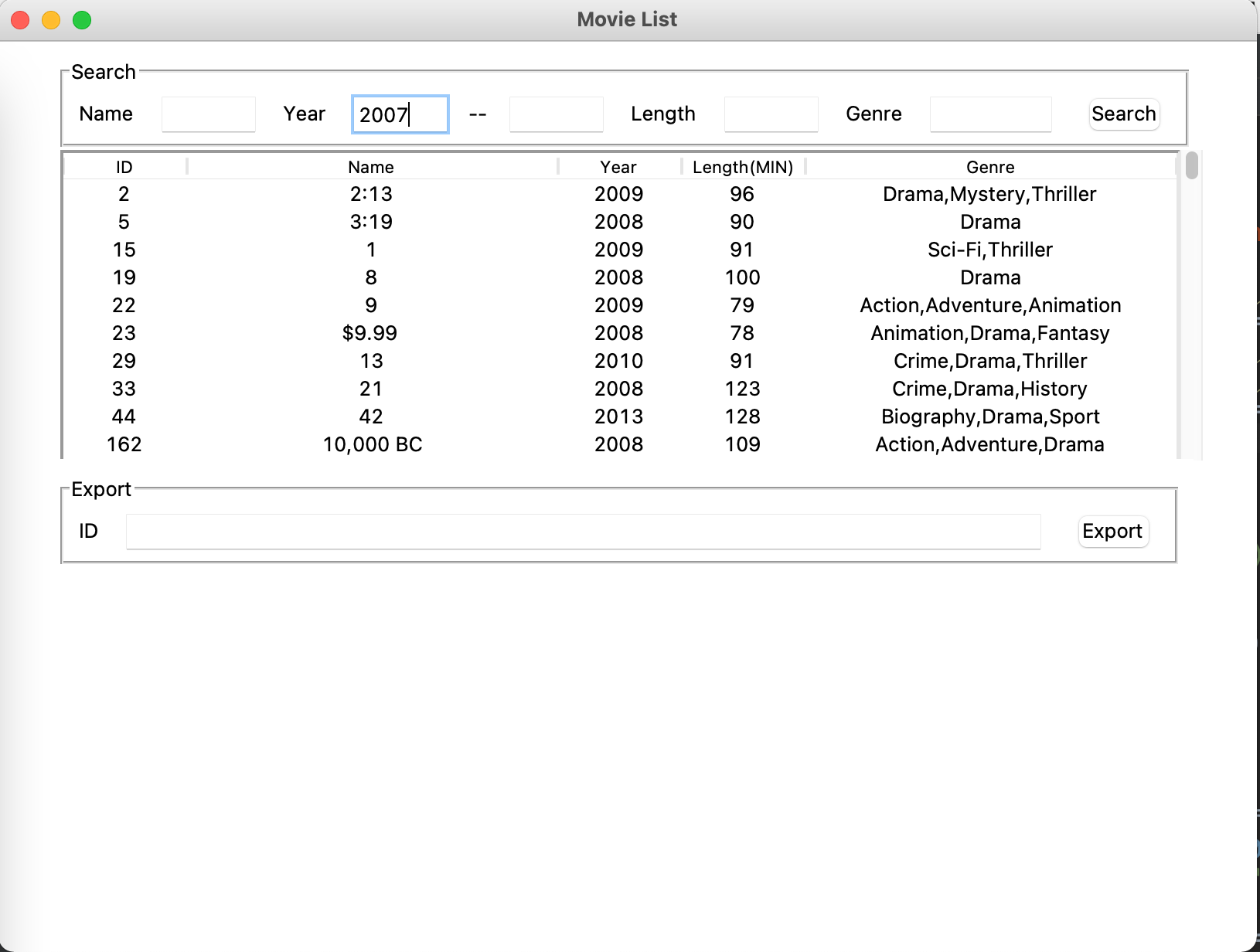Screen dimensions: 1260x952
Task: Select the movie row with ID 29
Action: (x=620, y=361)
